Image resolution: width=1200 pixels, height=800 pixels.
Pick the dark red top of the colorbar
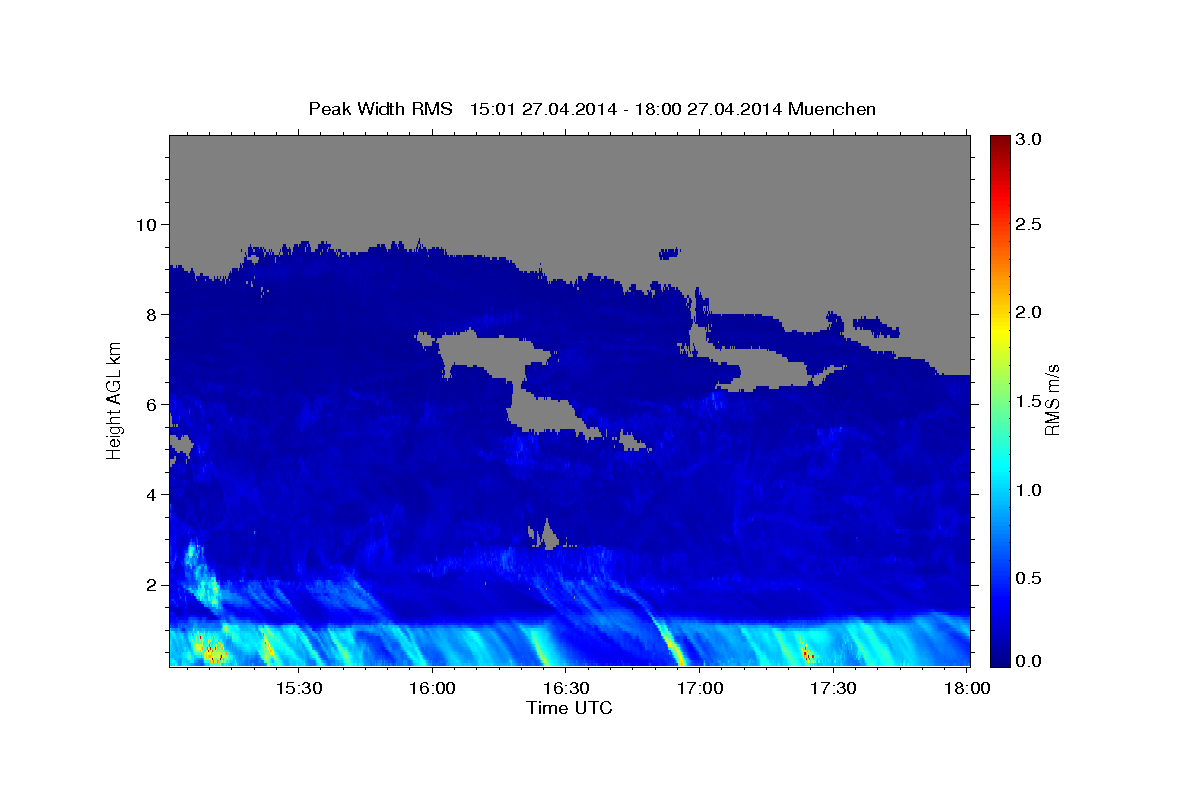[999, 142]
